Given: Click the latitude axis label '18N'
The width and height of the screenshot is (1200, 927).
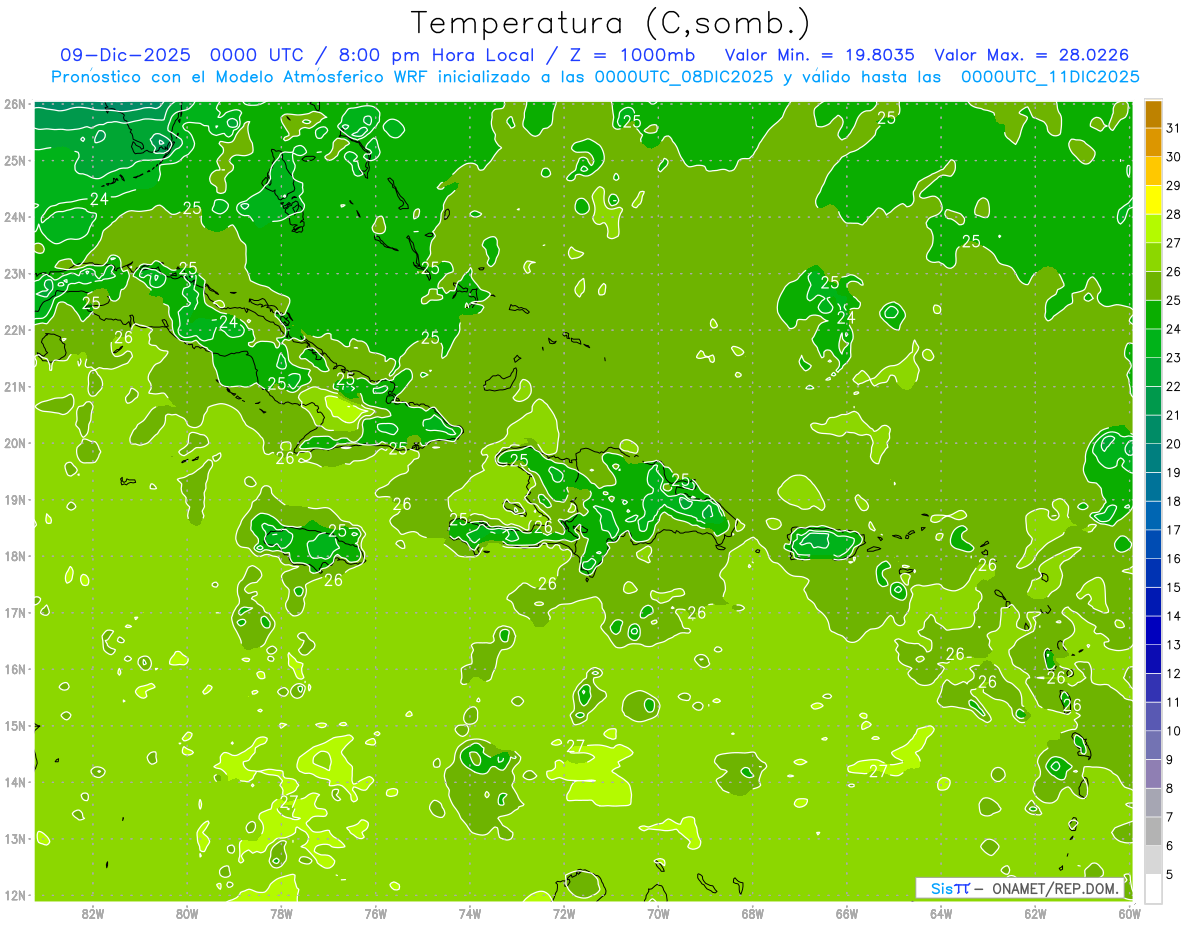Looking at the screenshot, I should (15, 556).
